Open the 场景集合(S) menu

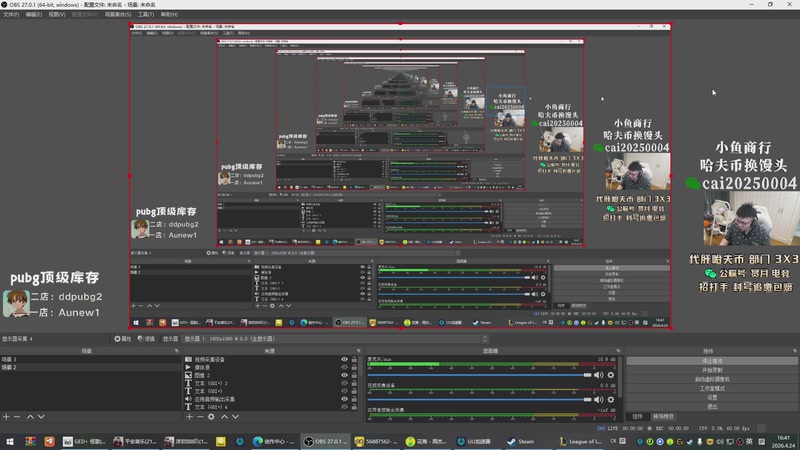(118, 15)
